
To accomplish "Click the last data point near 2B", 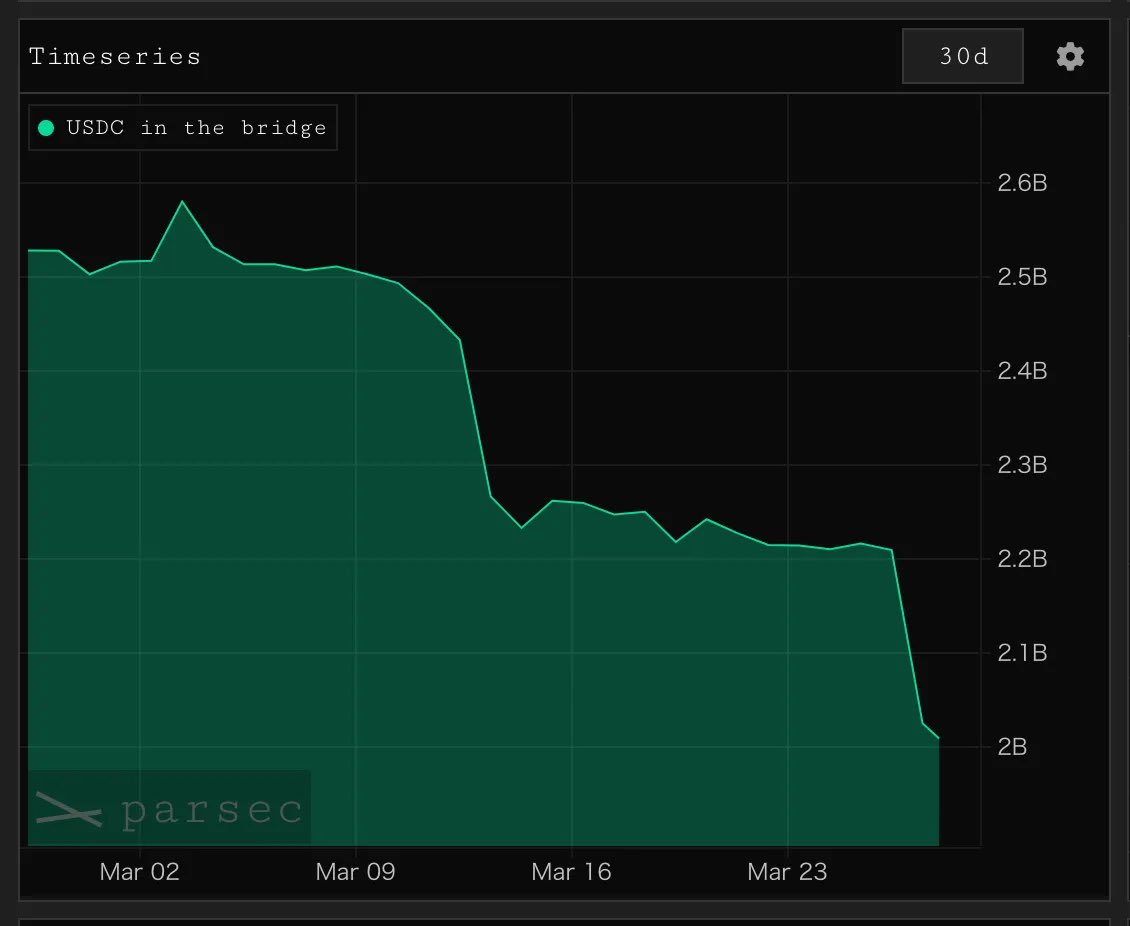I will (938, 738).
